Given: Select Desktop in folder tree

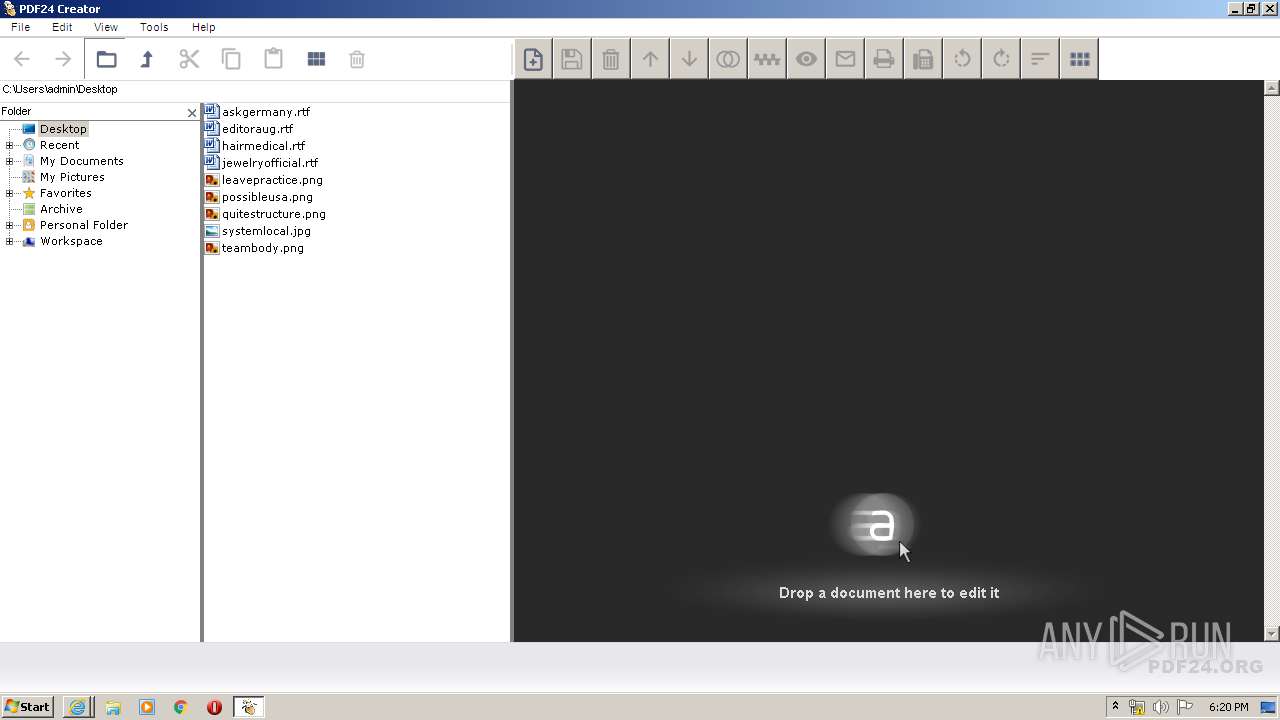Looking at the screenshot, I should (x=63, y=129).
